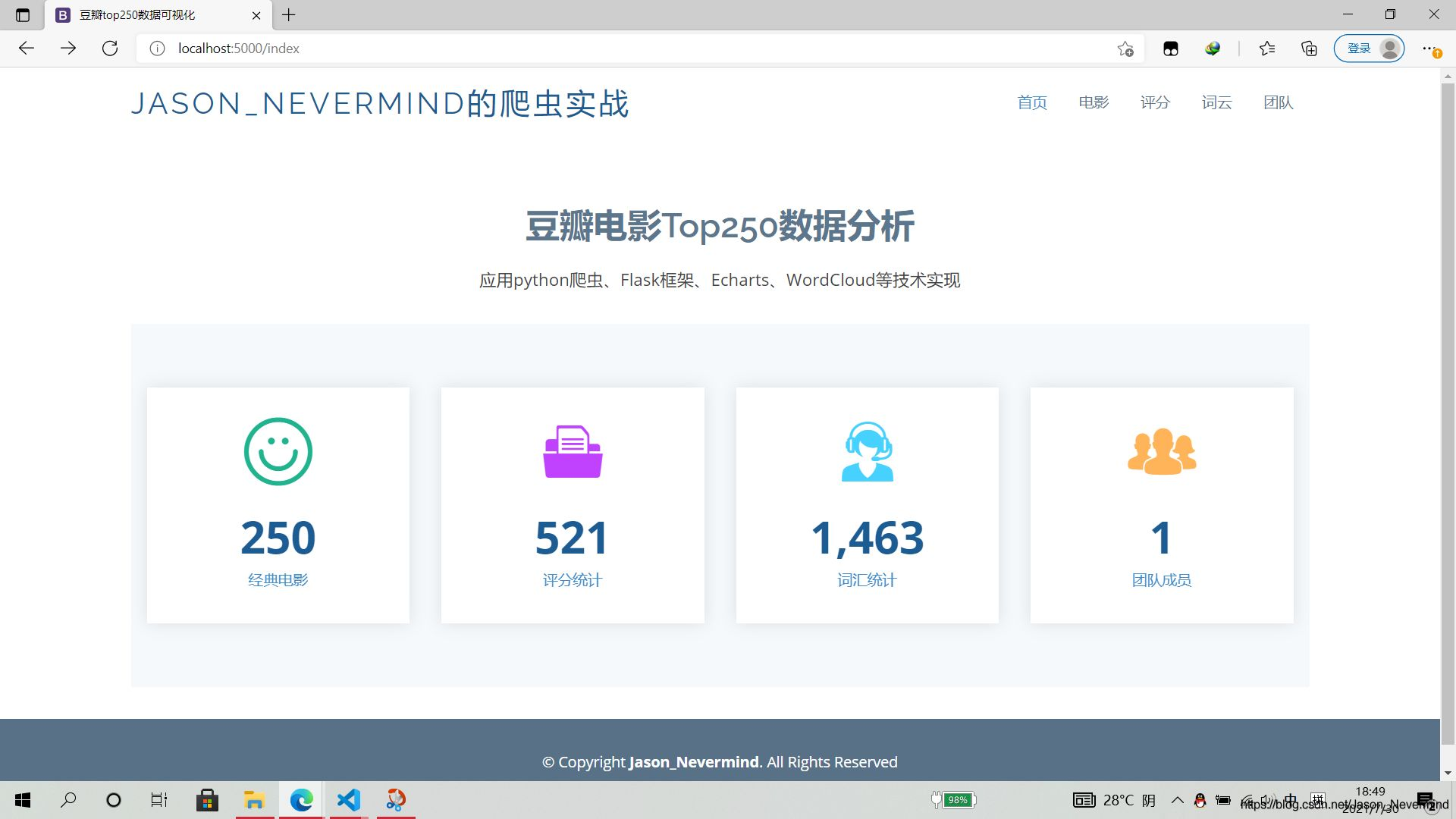Click the green smiley face icon
Image resolution: width=1456 pixels, height=819 pixels.
coord(278,451)
